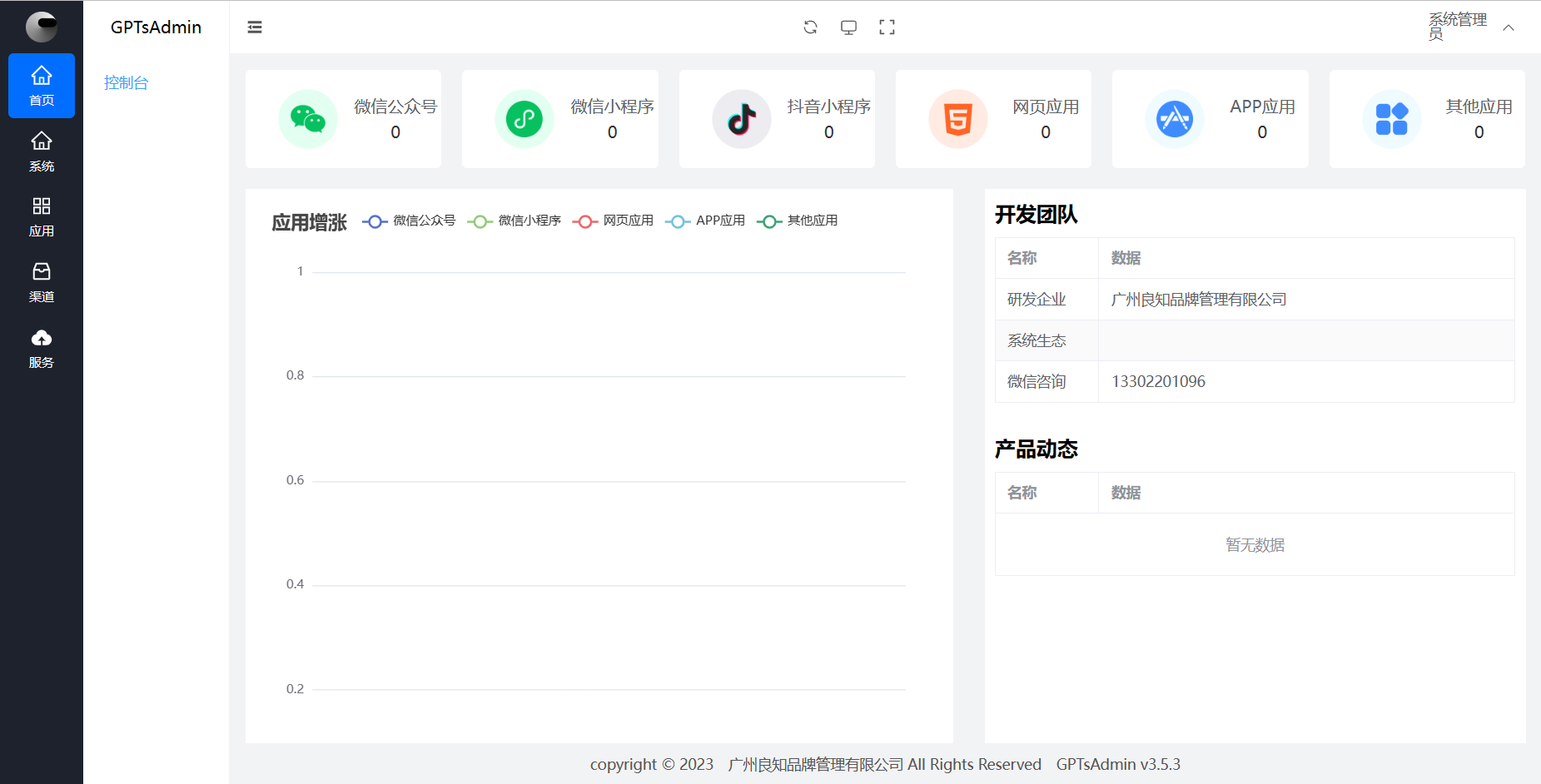Viewport: 1541px width, 784px height.
Task: Click the APP应用 App Store icon
Action: pyautogui.click(x=1175, y=119)
